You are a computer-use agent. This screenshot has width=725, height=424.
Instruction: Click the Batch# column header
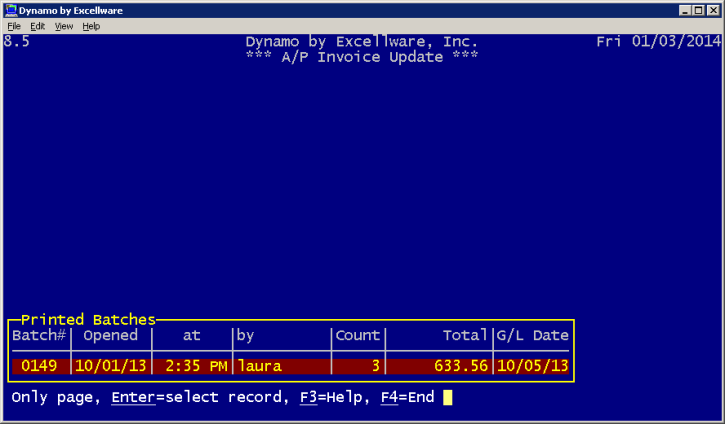39,335
